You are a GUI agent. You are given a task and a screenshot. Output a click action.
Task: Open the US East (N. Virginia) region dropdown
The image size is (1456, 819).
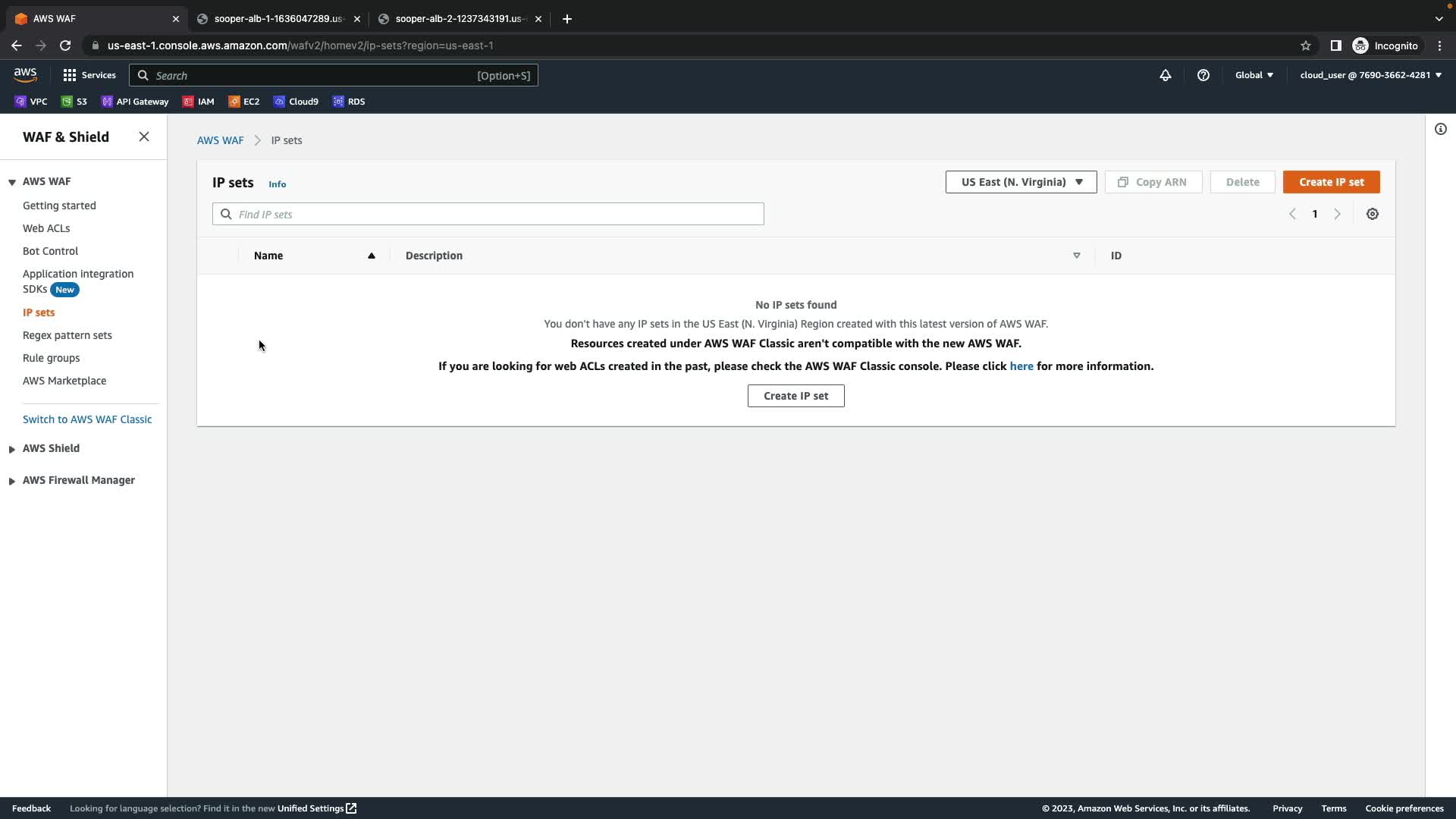point(1021,182)
